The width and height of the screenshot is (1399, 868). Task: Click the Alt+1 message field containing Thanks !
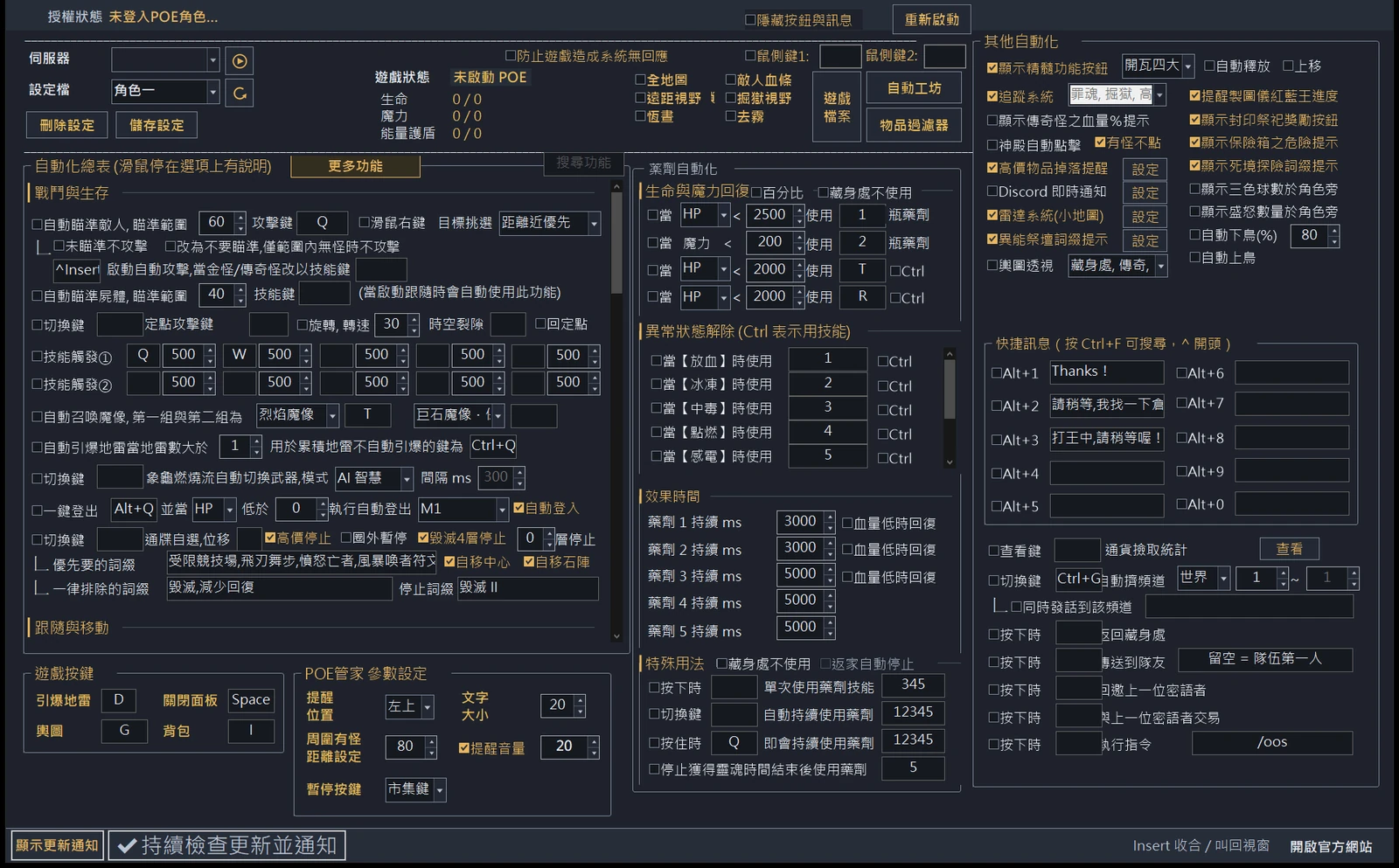click(x=1106, y=372)
